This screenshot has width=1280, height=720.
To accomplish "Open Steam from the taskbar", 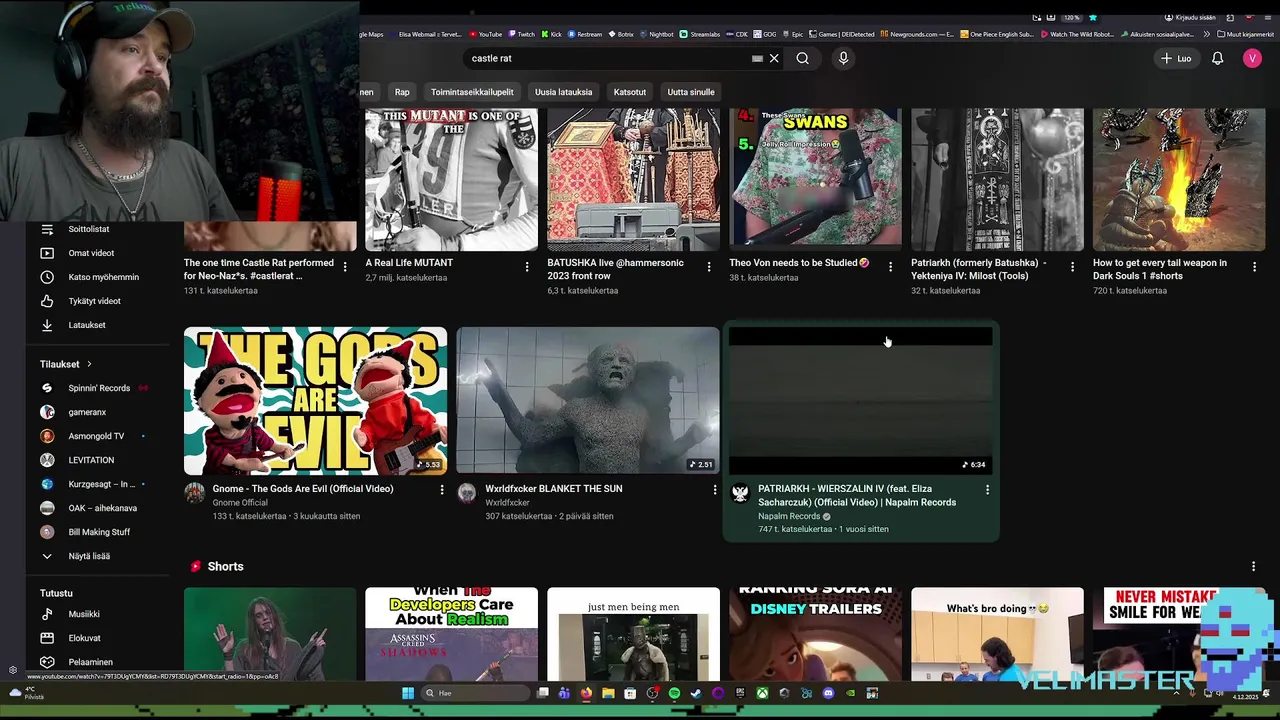I will tap(696, 693).
